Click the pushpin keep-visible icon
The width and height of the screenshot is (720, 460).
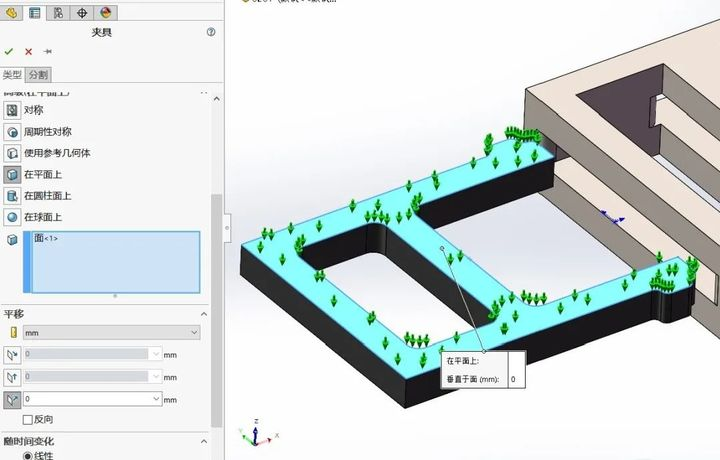click(47, 51)
